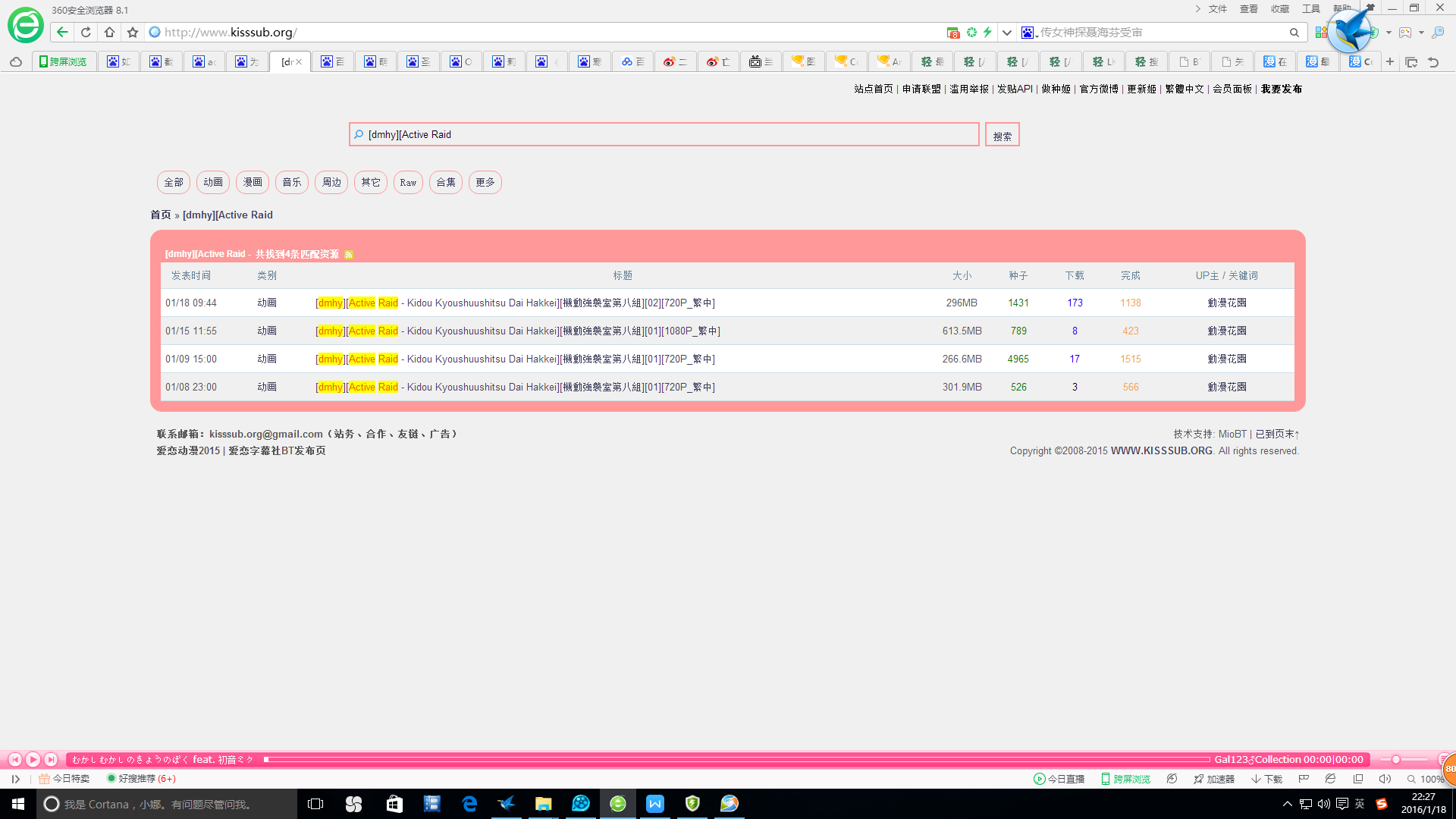Open the search engine selector dropdown
1456x819 pixels.
click(x=1029, y=33)
